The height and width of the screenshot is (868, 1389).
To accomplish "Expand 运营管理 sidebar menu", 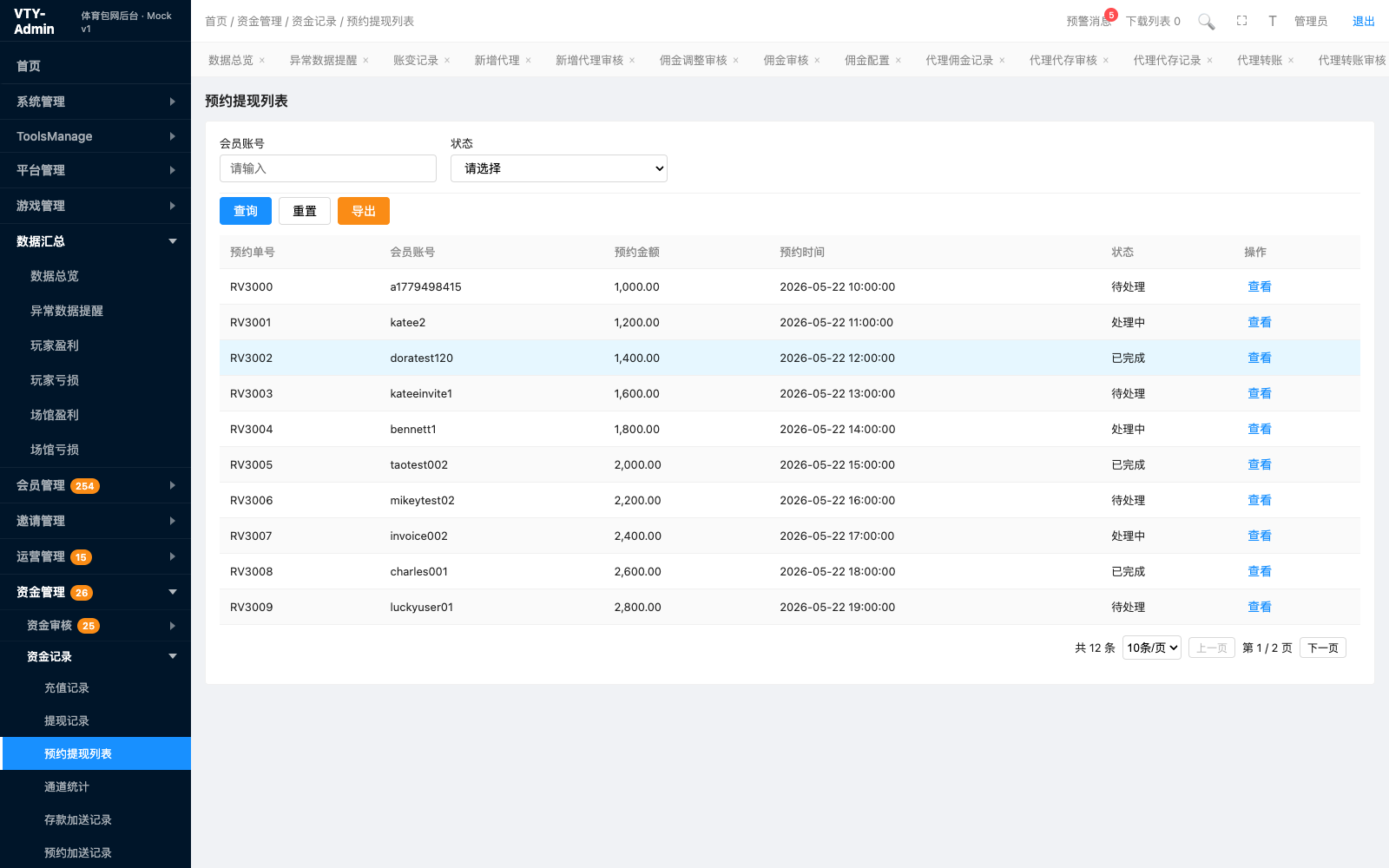I will click(x=95, y=556).
